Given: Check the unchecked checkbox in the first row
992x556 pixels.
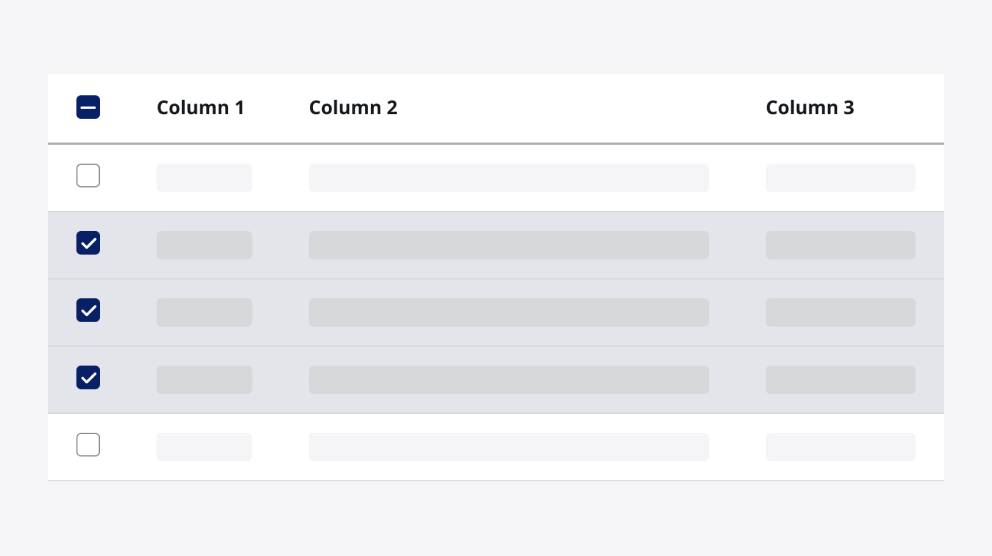Looking at the screenshot, I should point(88,175).
